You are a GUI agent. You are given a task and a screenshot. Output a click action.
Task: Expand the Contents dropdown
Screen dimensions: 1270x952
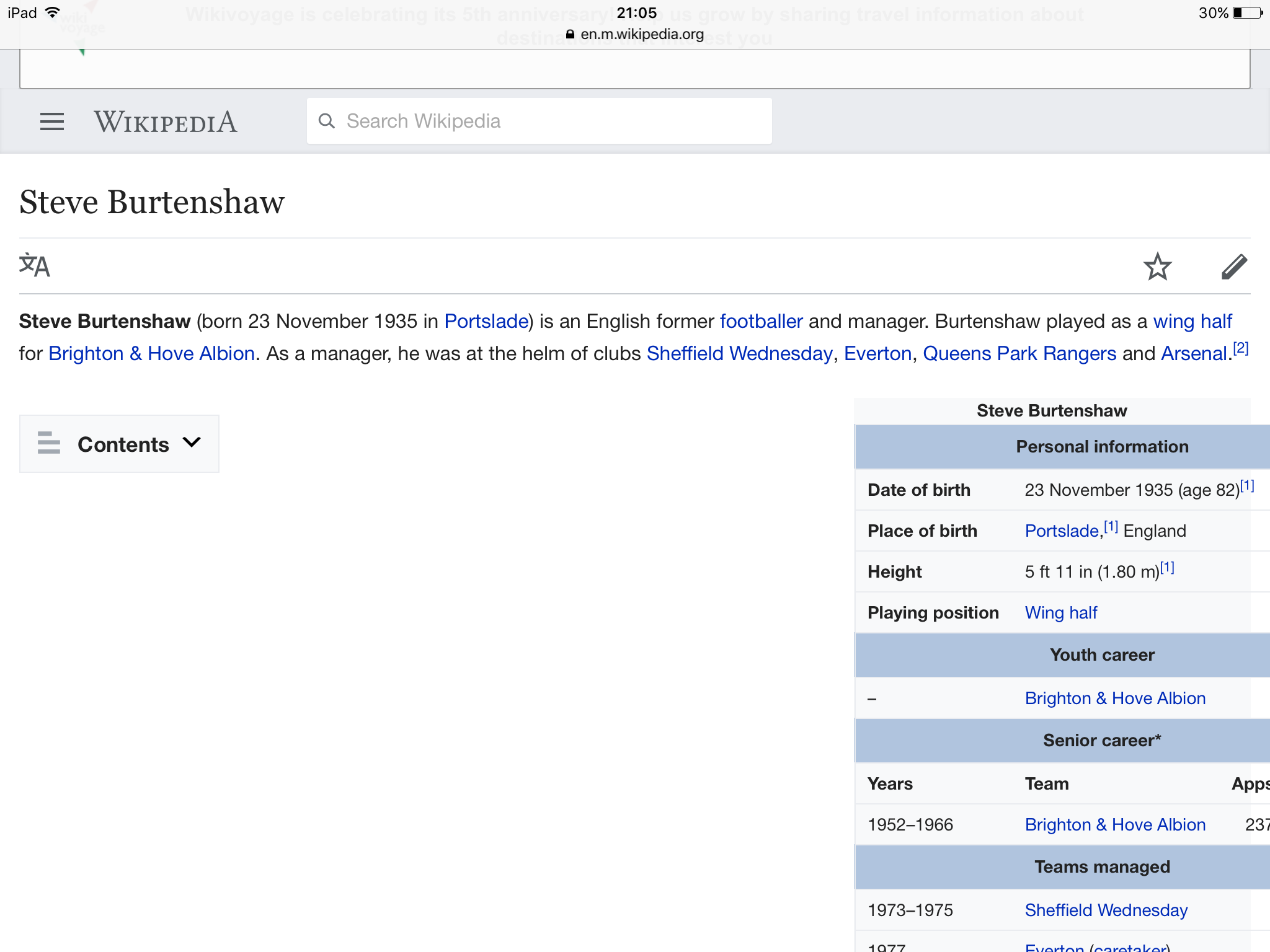(x=119, y=444)
